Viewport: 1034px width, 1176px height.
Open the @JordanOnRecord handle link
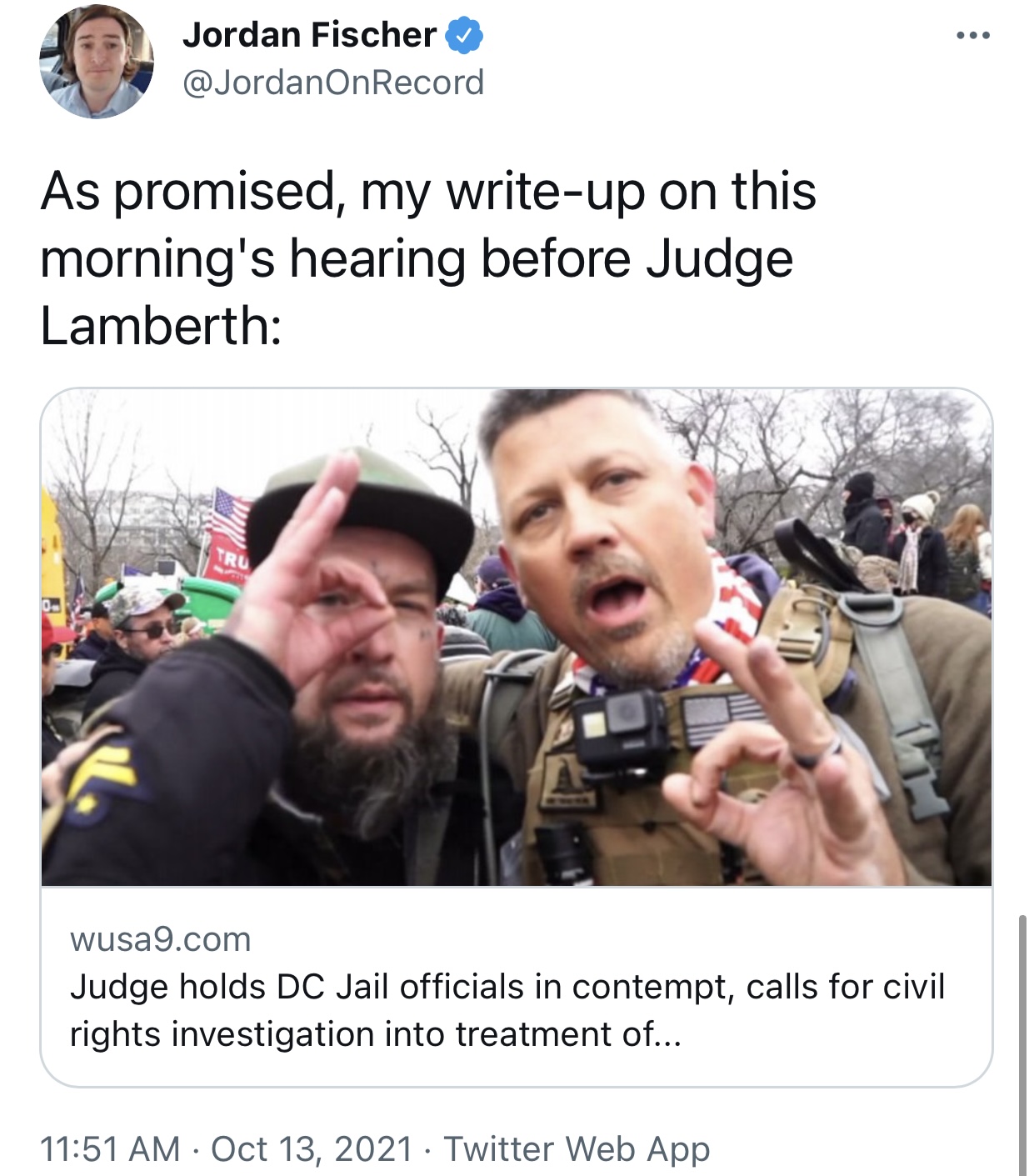click(332, 83)
